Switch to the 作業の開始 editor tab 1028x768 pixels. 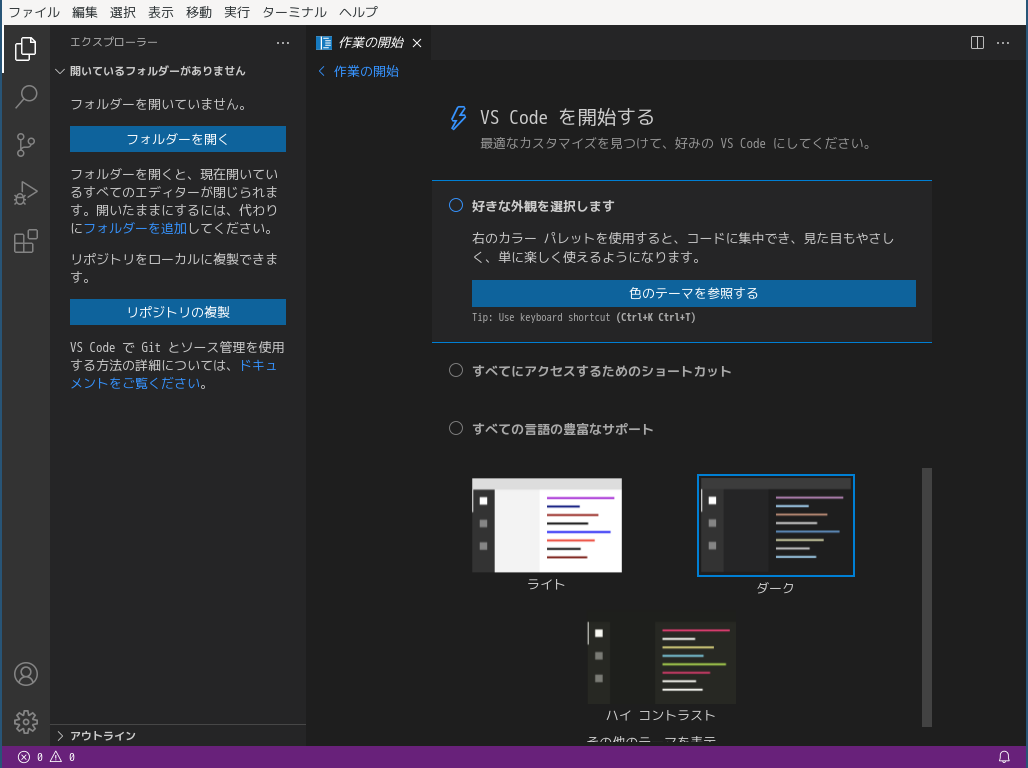[x=370, y=43]
